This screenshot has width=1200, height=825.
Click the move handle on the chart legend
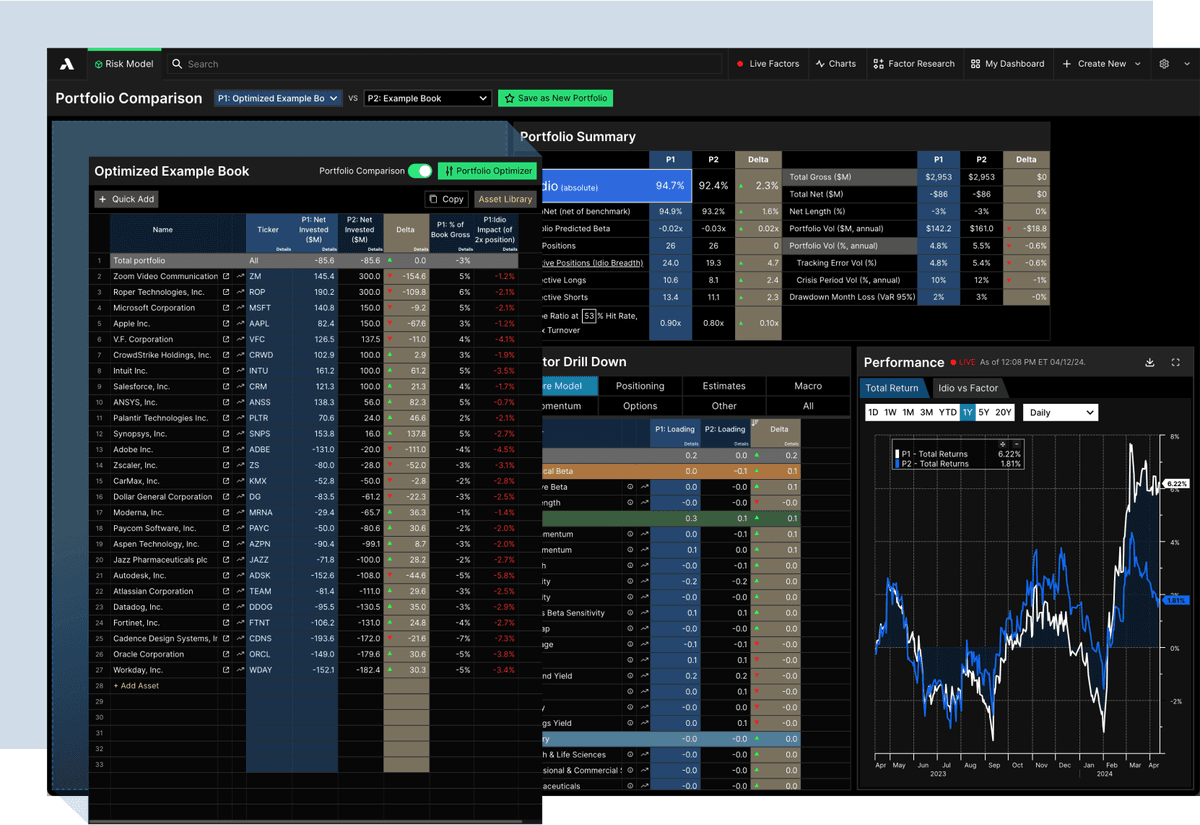click(1002, 443)
